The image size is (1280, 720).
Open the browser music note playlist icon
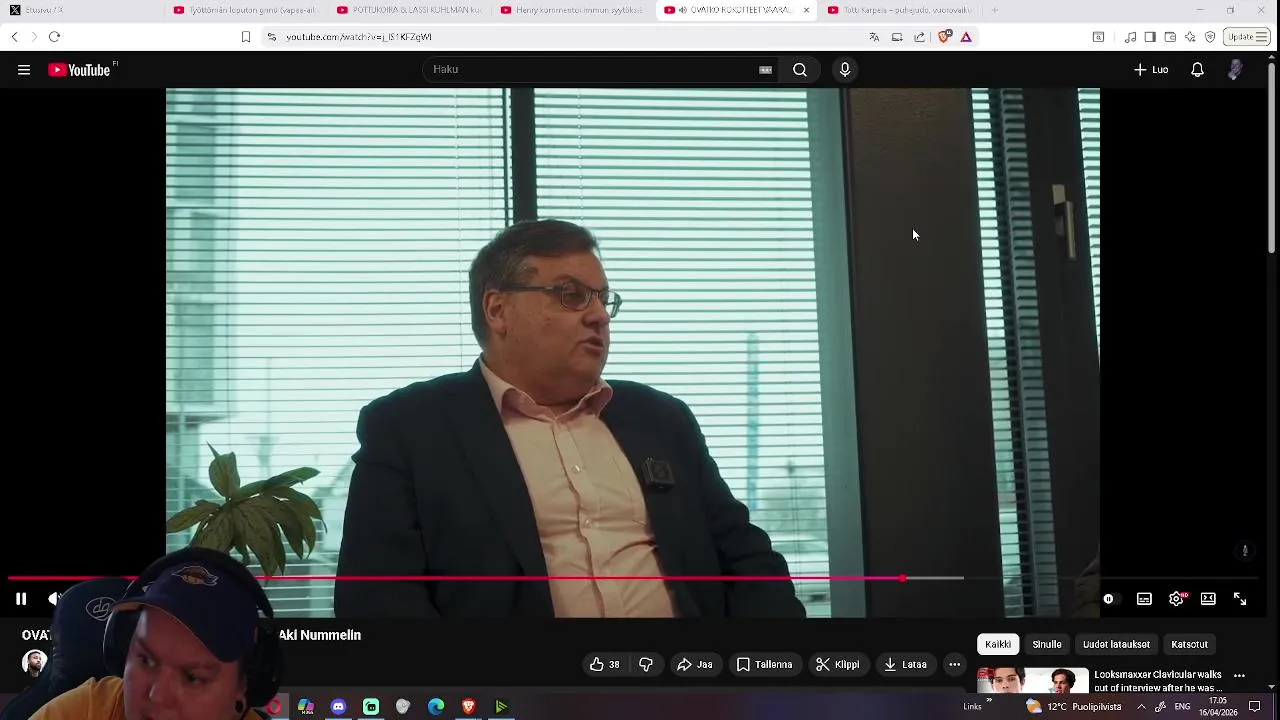(1130, 37)
